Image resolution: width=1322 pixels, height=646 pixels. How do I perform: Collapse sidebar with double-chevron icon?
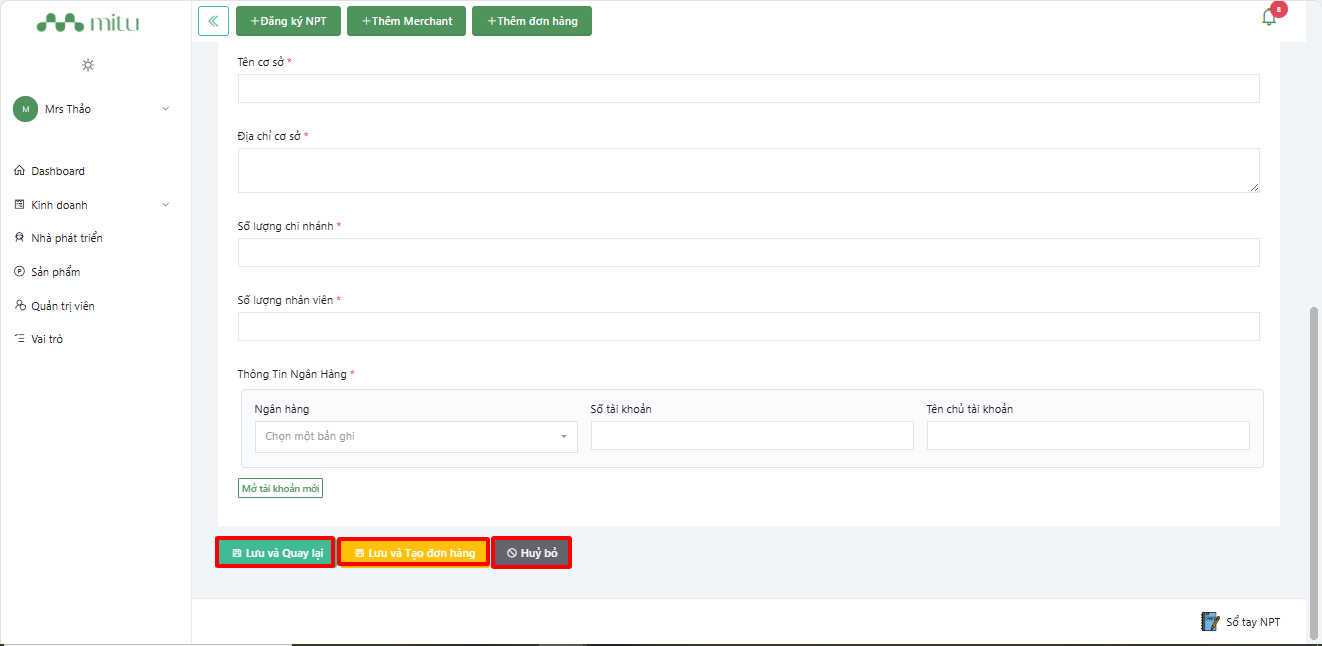coord(213,21)
